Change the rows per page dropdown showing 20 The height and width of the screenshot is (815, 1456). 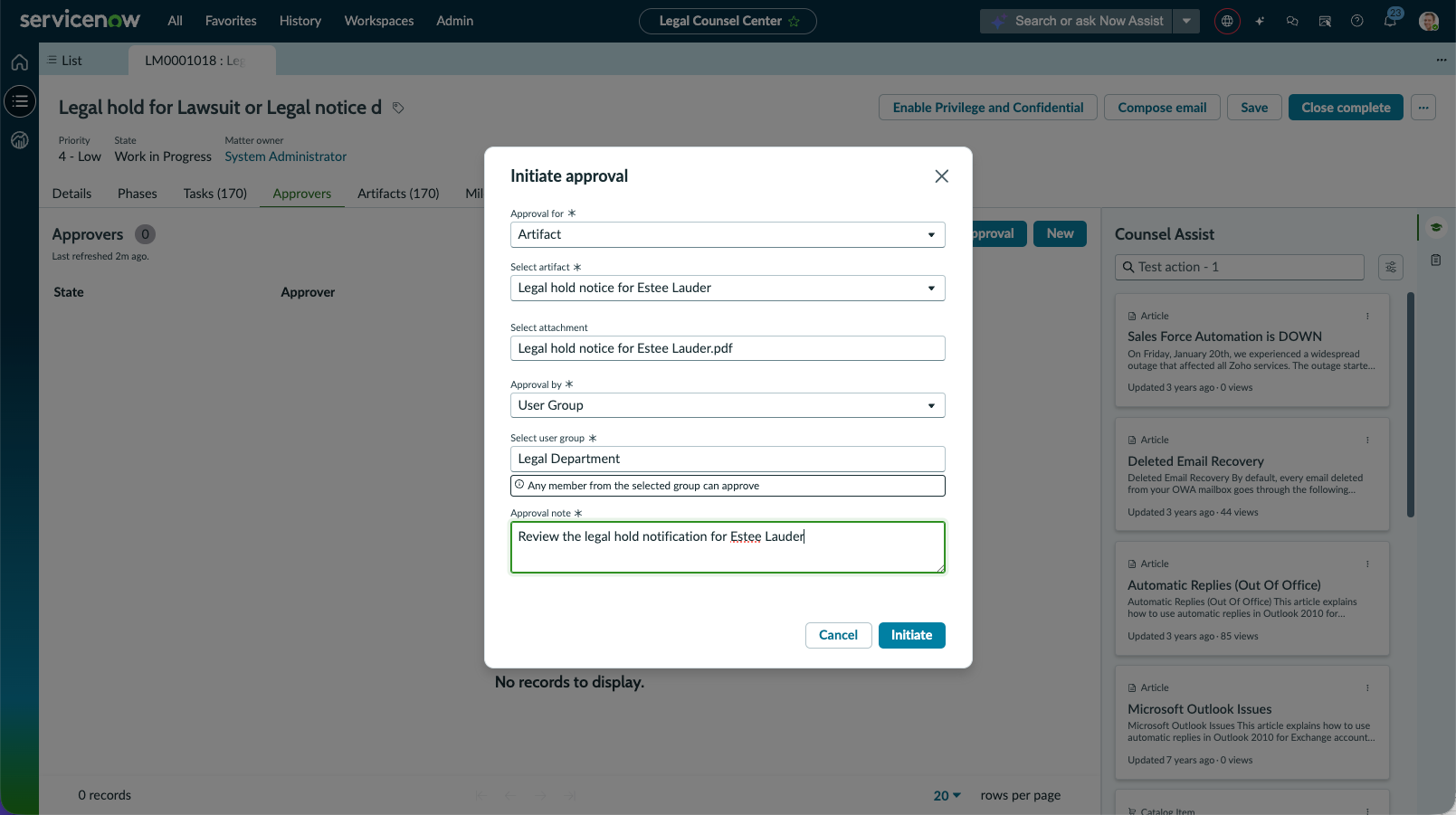947,795
